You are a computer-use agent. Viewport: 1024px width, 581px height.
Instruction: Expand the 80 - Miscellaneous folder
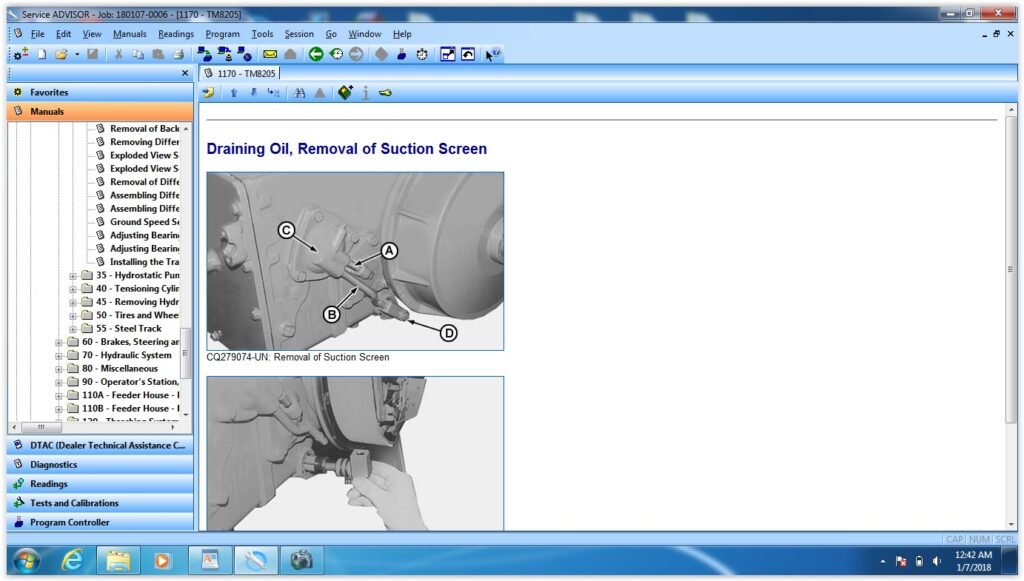[x=59, y=368]
